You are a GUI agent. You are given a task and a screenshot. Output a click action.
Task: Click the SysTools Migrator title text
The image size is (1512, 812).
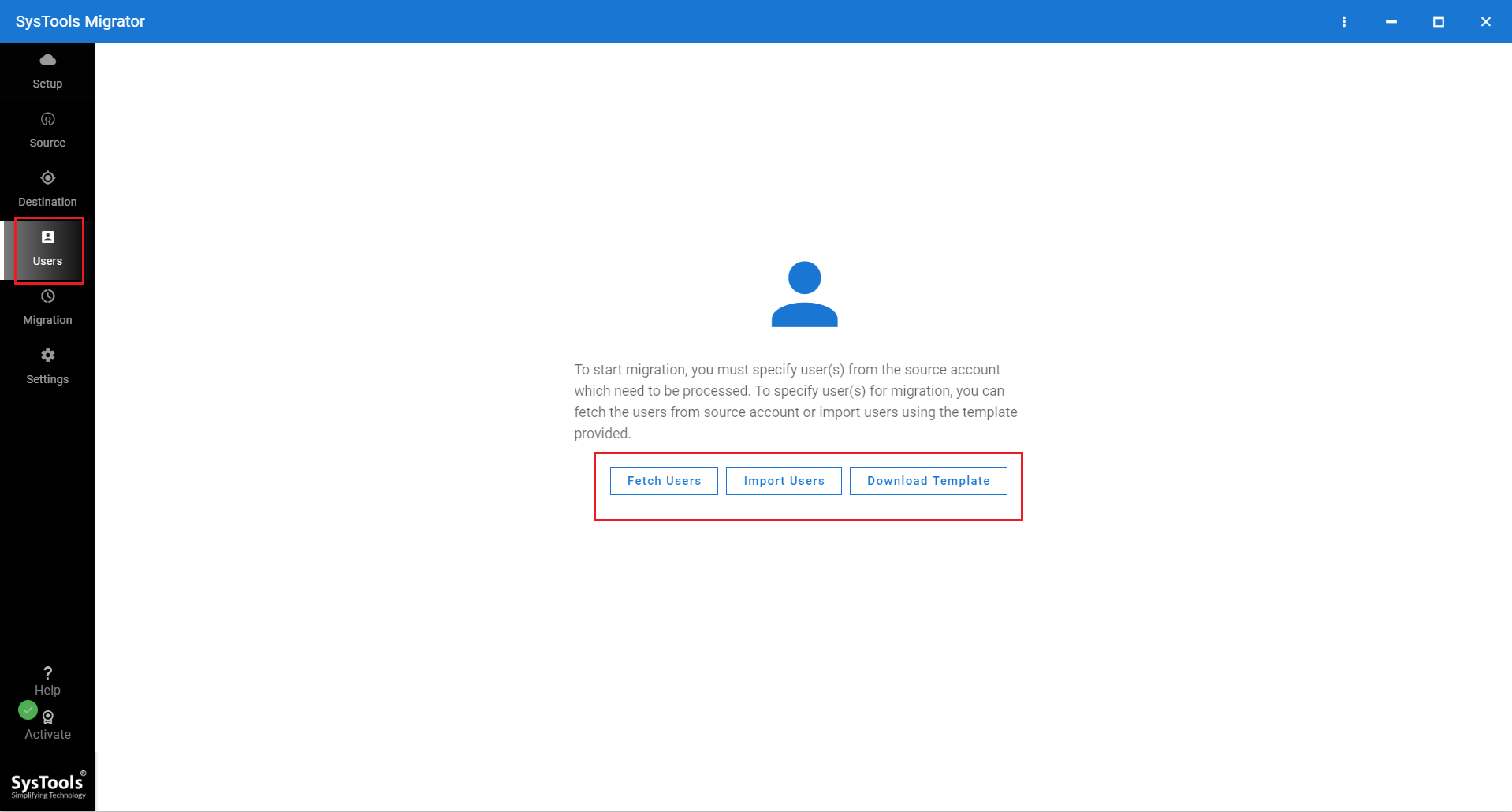tap(80, 21)
